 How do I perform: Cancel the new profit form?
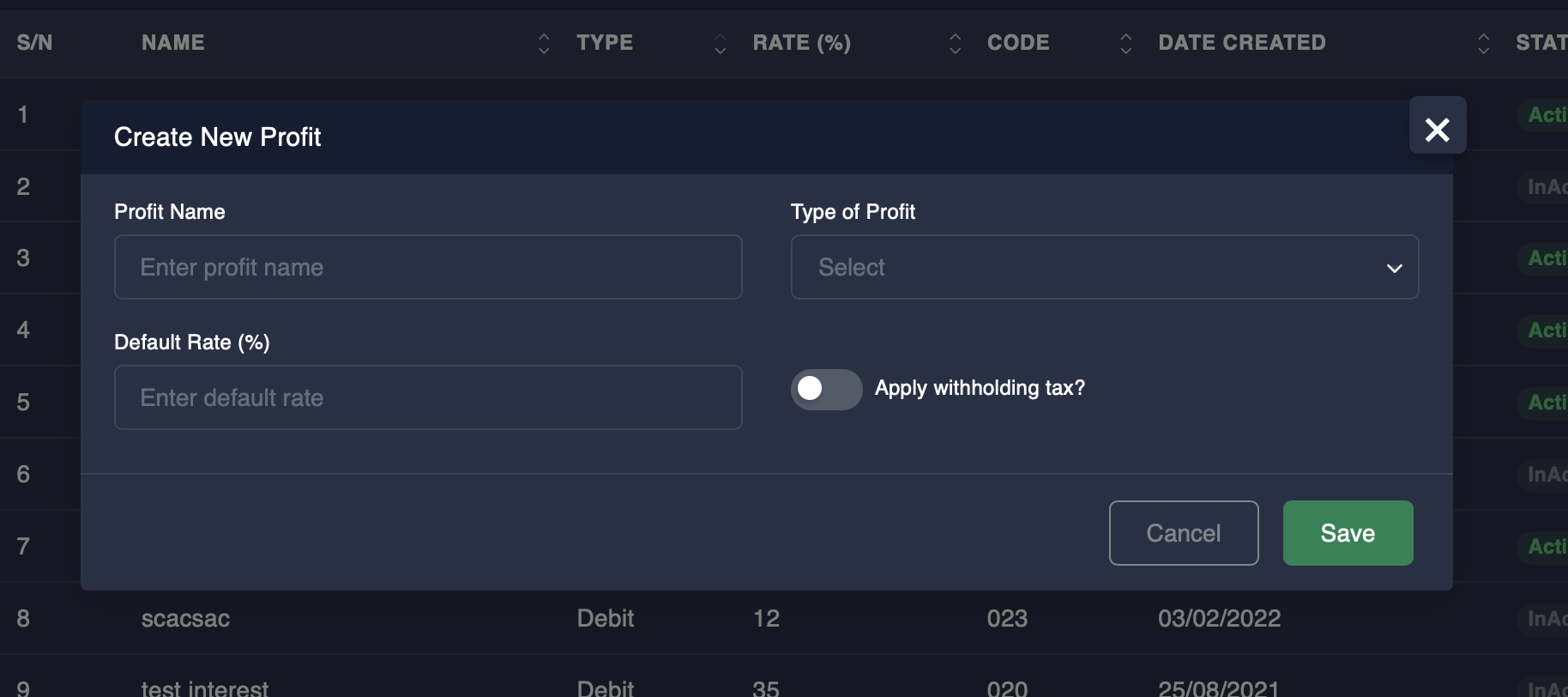click(x=1183, y=533)
